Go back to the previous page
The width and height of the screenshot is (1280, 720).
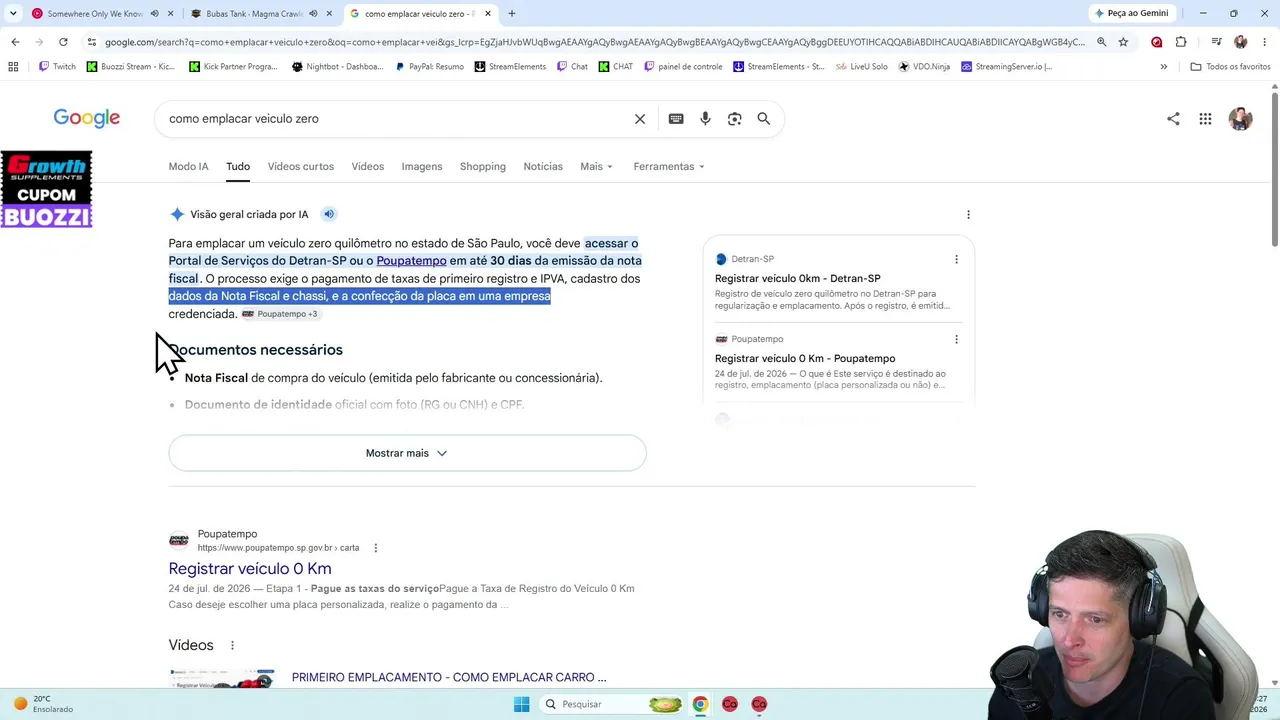15,42
